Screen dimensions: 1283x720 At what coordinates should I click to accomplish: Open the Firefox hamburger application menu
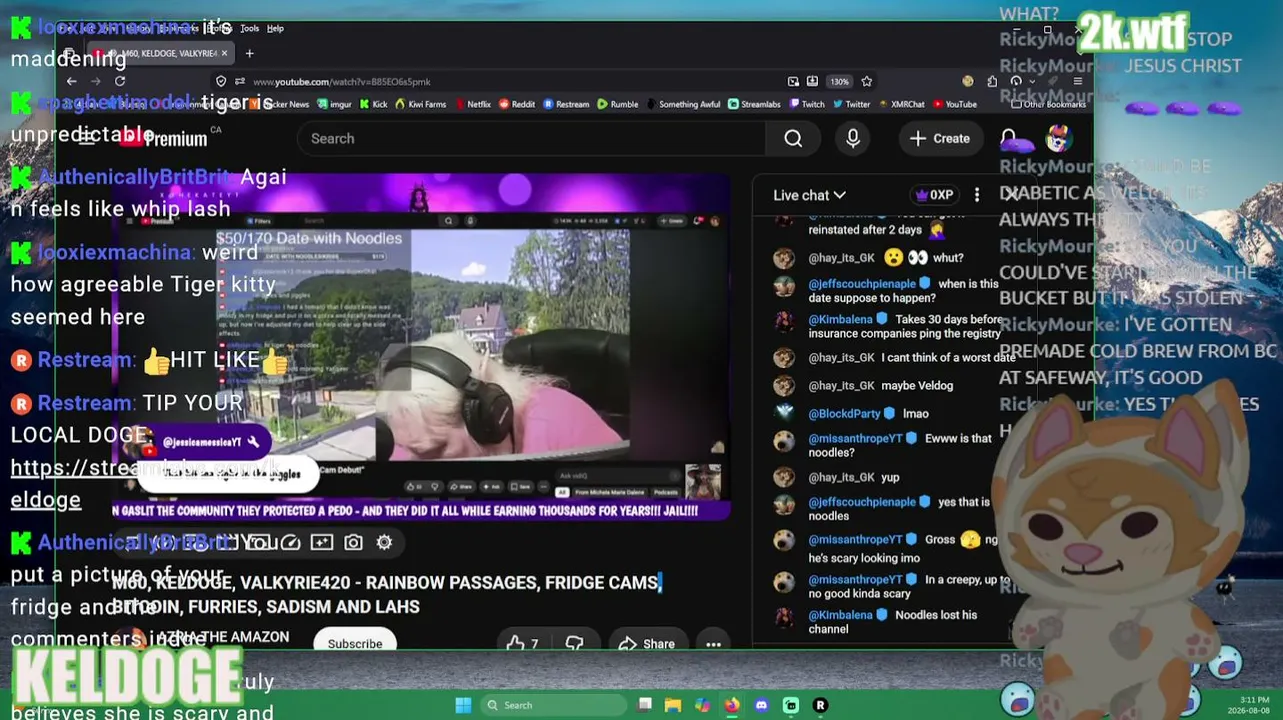click(1077, 81)
